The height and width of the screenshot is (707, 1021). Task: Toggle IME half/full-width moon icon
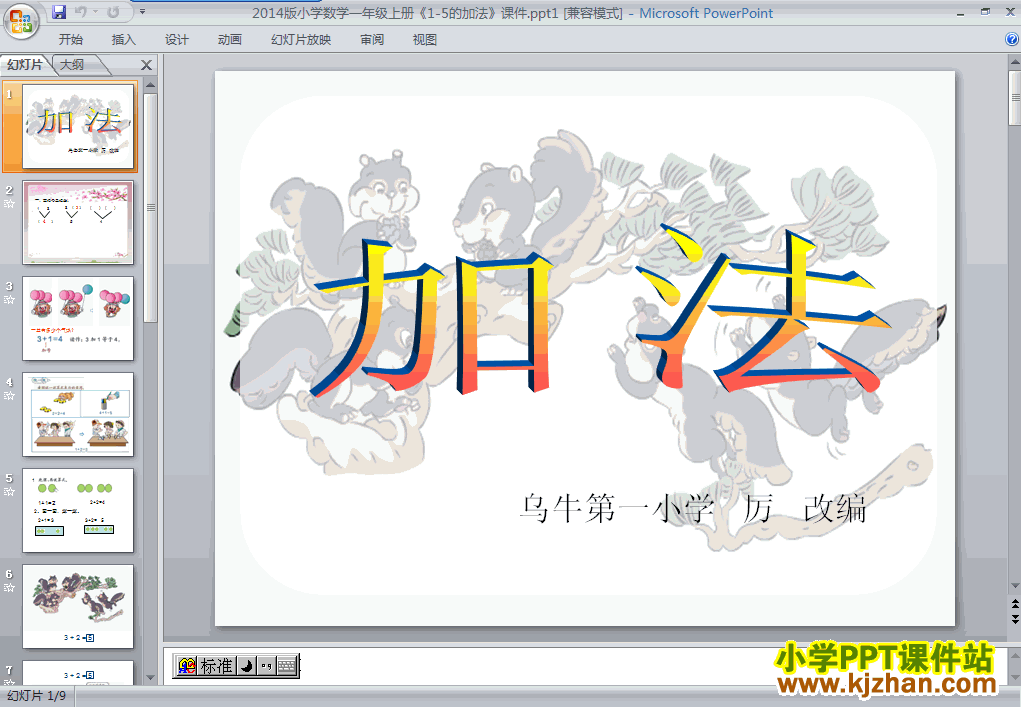[246, 666]
